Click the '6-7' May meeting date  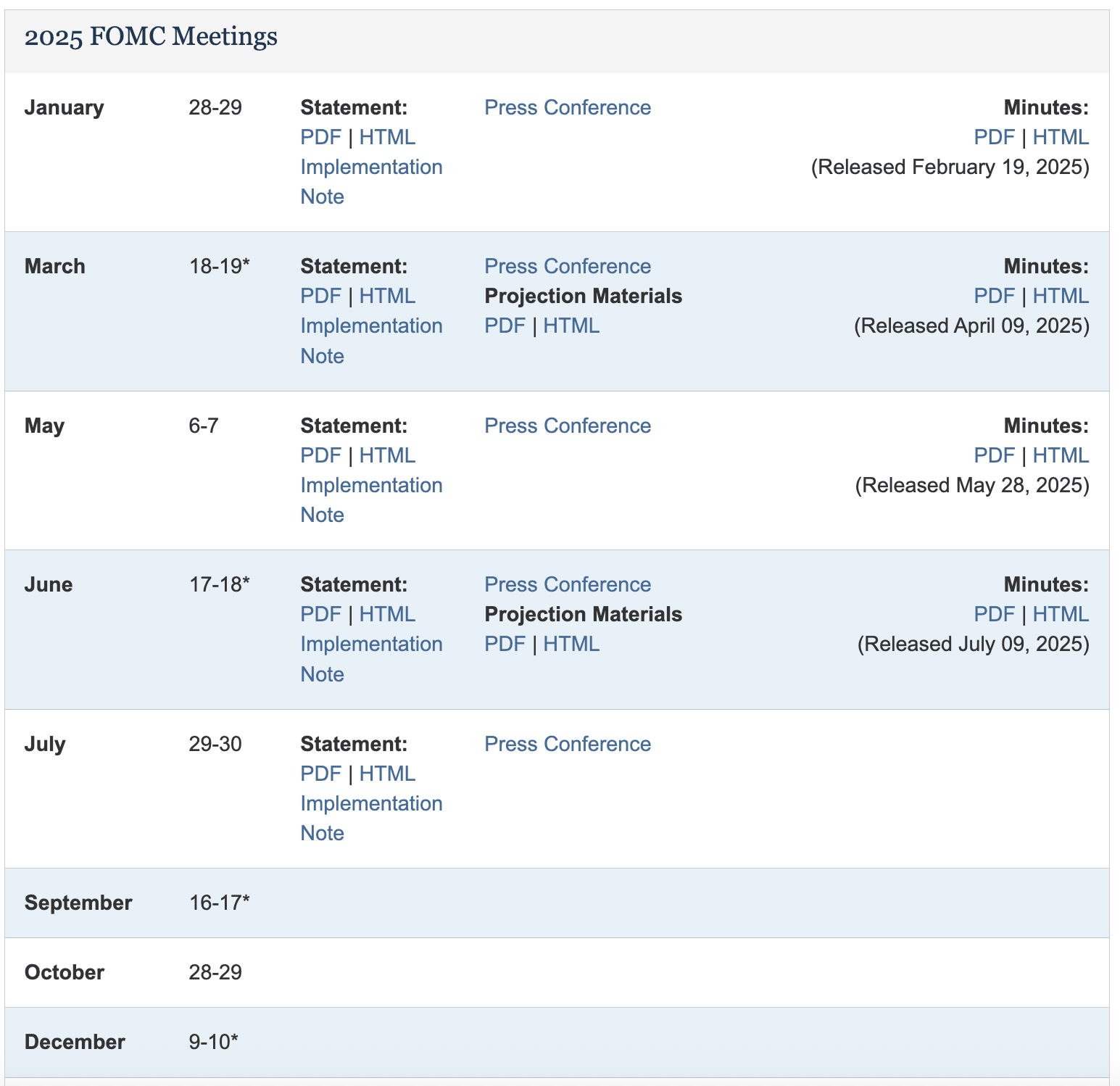pyautogui.click(x=204, y=426)
